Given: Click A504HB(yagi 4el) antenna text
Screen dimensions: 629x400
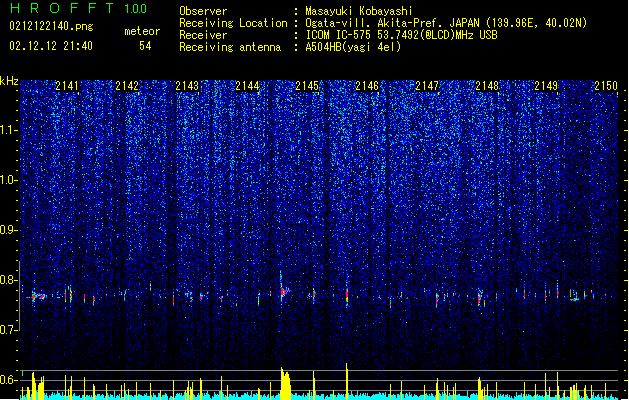Looking at the screenshot, I should coord(353,47).
